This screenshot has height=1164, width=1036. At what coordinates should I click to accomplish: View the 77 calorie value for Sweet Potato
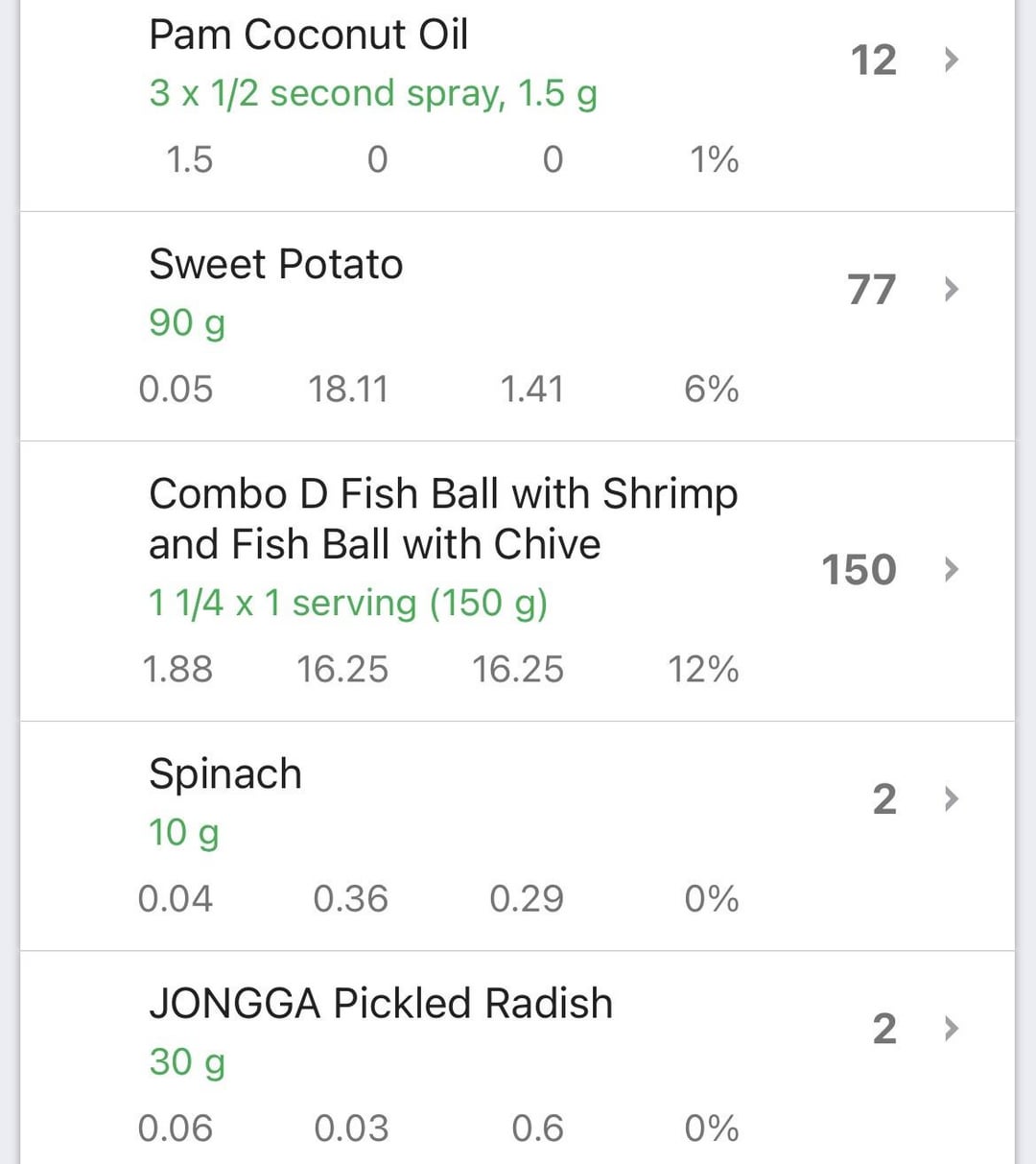click(x=872, y=290)
